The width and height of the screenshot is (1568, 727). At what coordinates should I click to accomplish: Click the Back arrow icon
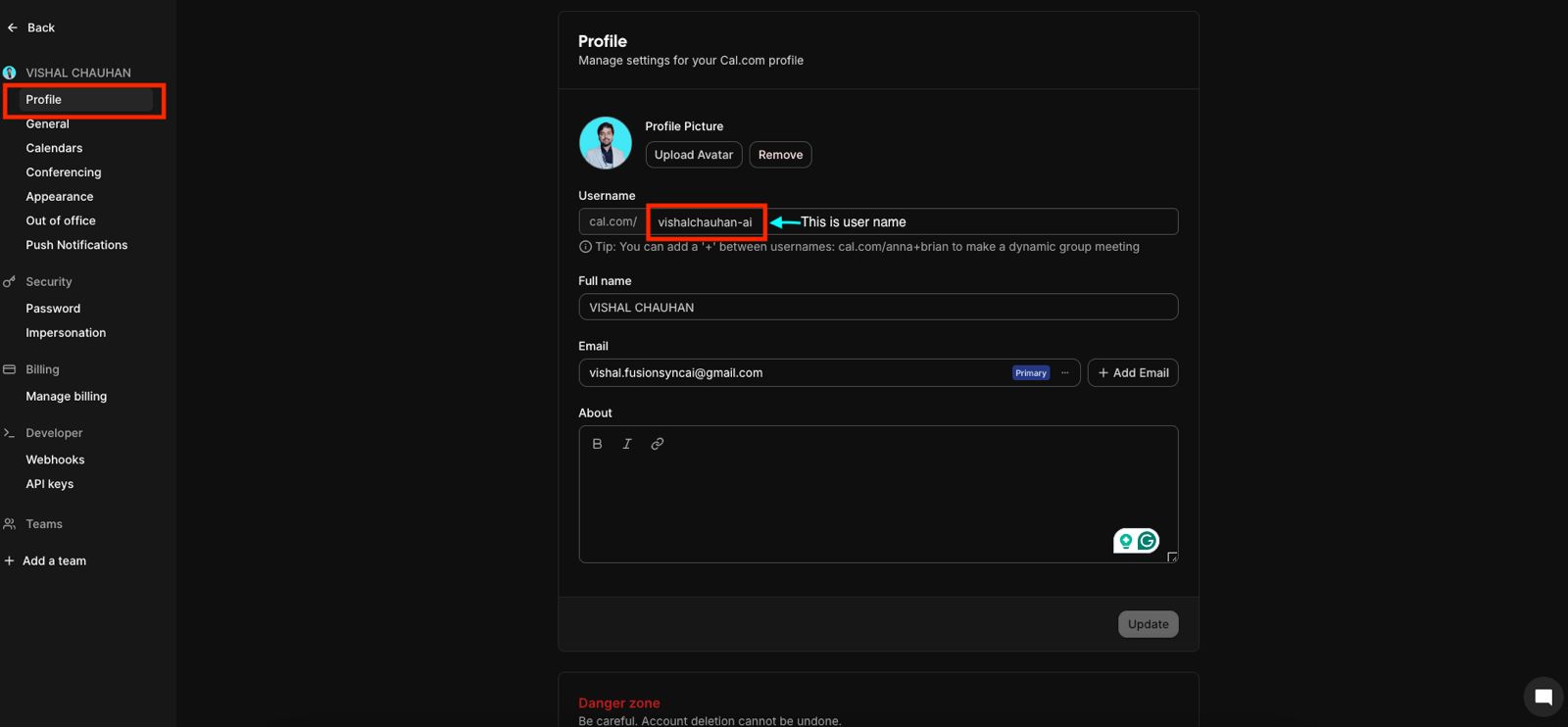point(13,27)
